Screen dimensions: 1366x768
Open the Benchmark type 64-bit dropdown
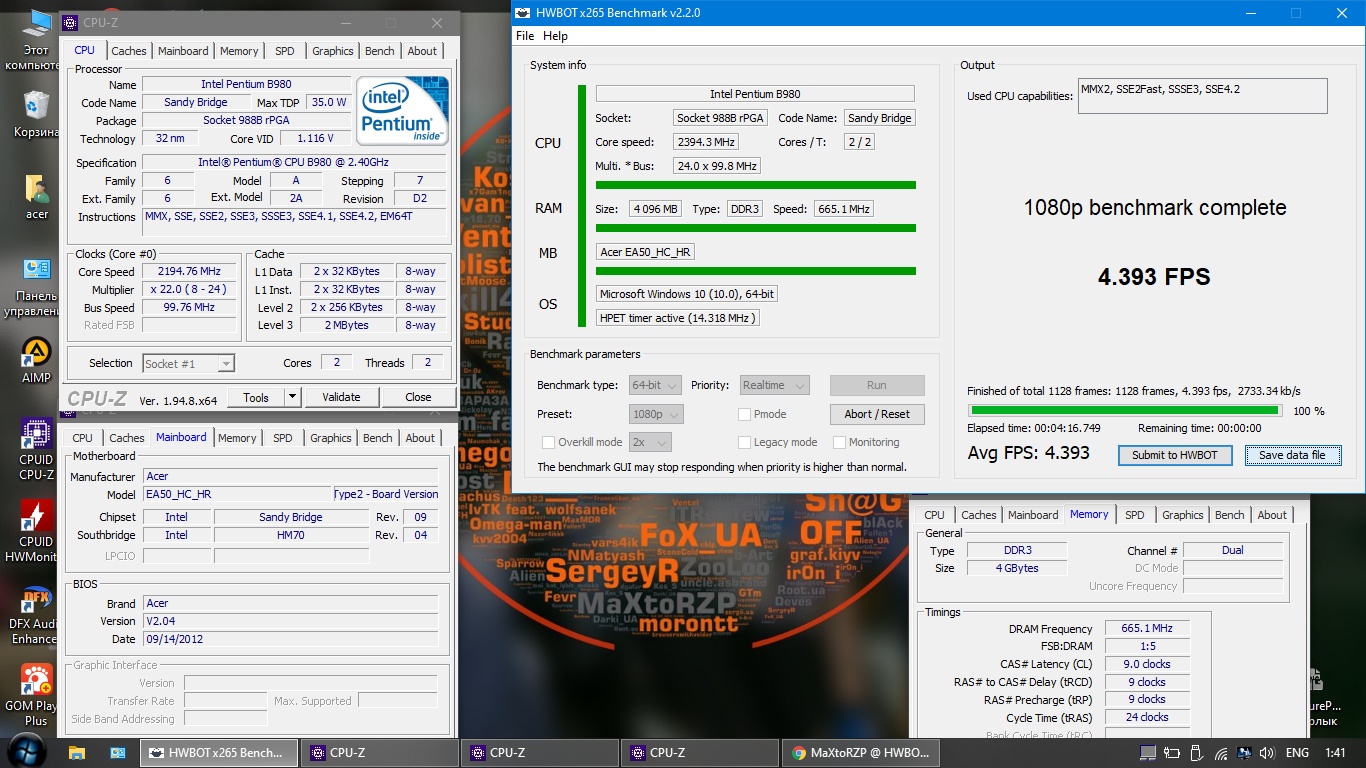(655, 385)
